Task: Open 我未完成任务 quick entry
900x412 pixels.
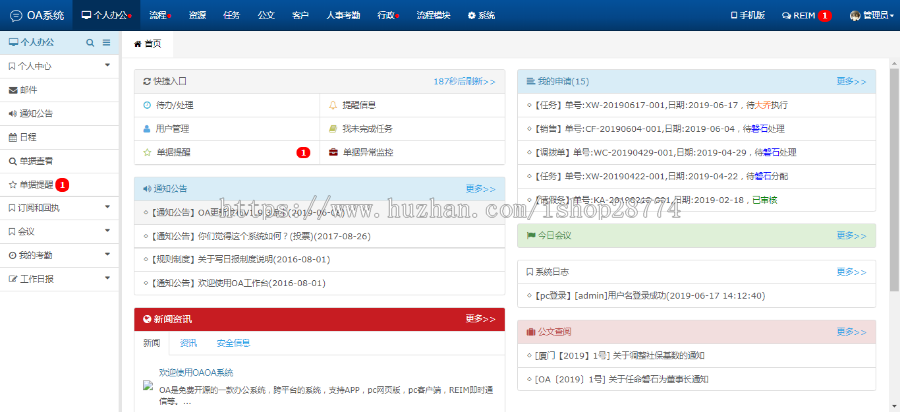Action: (412, 129)
